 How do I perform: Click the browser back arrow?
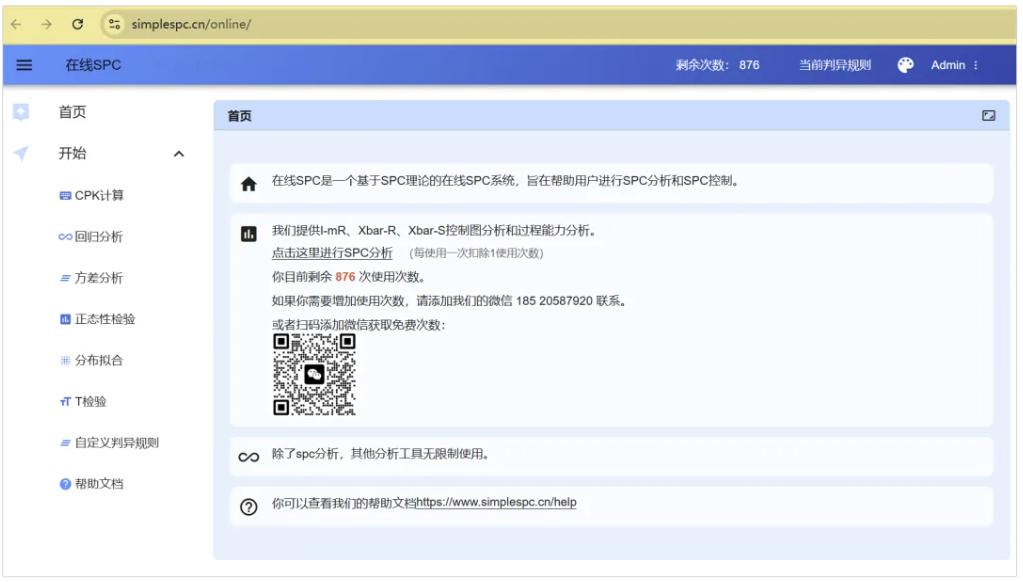pos(16,24)
